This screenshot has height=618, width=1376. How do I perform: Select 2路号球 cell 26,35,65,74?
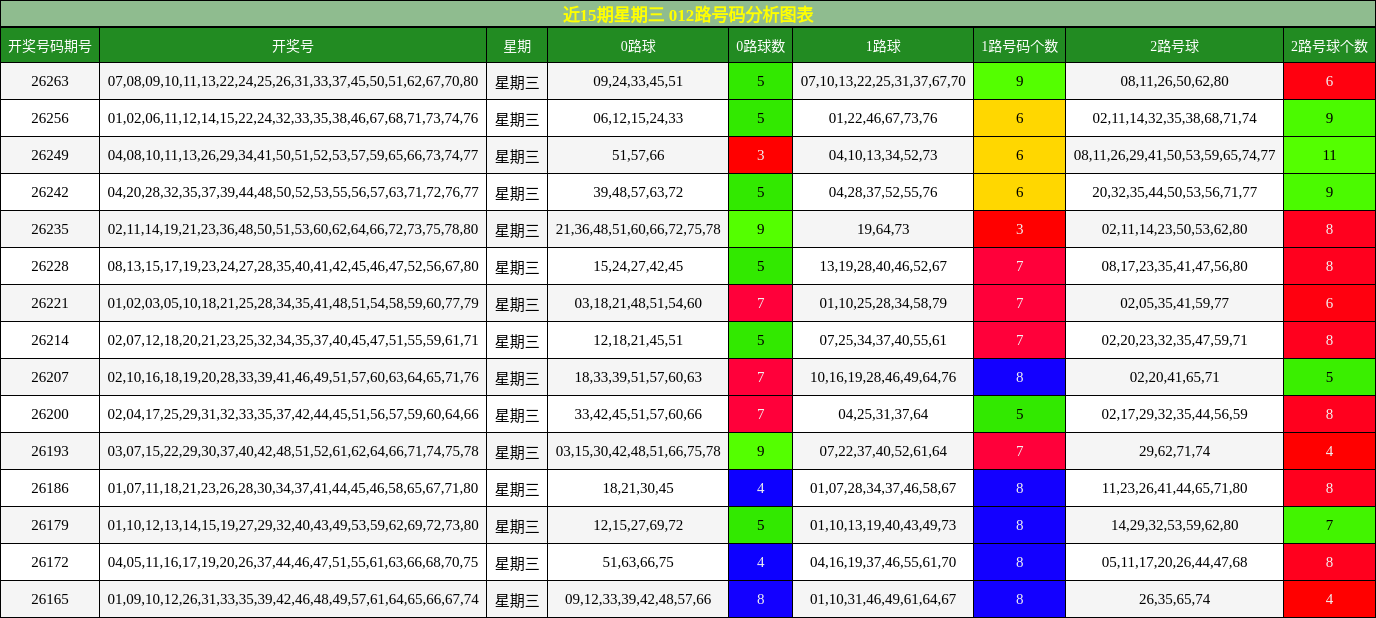(1174, 599)
